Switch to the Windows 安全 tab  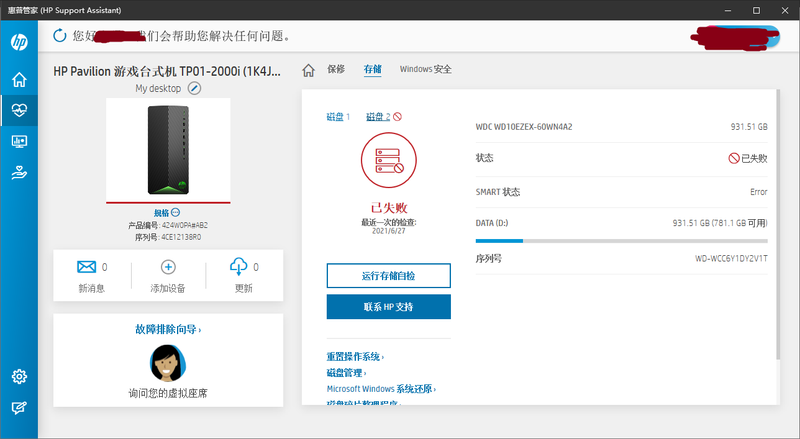click(426, 69)
